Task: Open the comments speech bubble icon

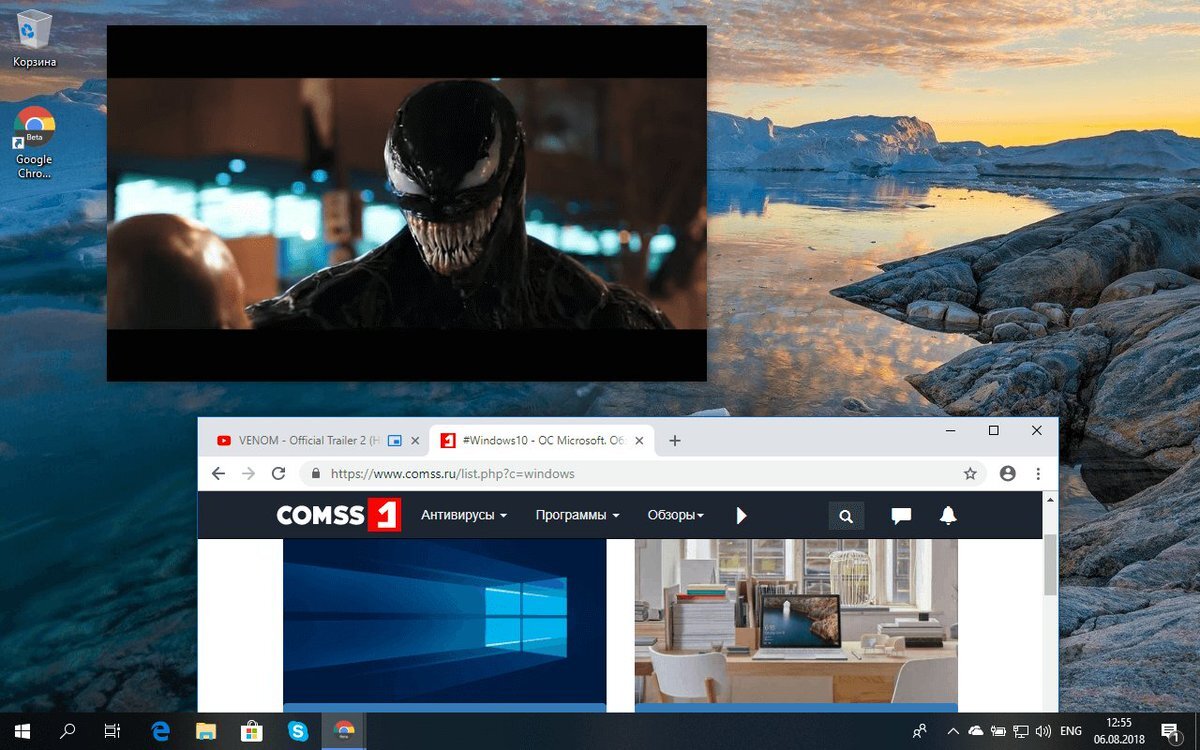Action: (901, 516)
